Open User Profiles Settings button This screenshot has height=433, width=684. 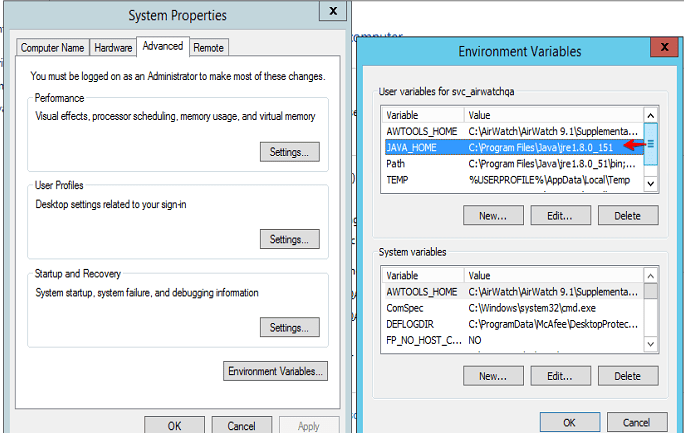289,239
